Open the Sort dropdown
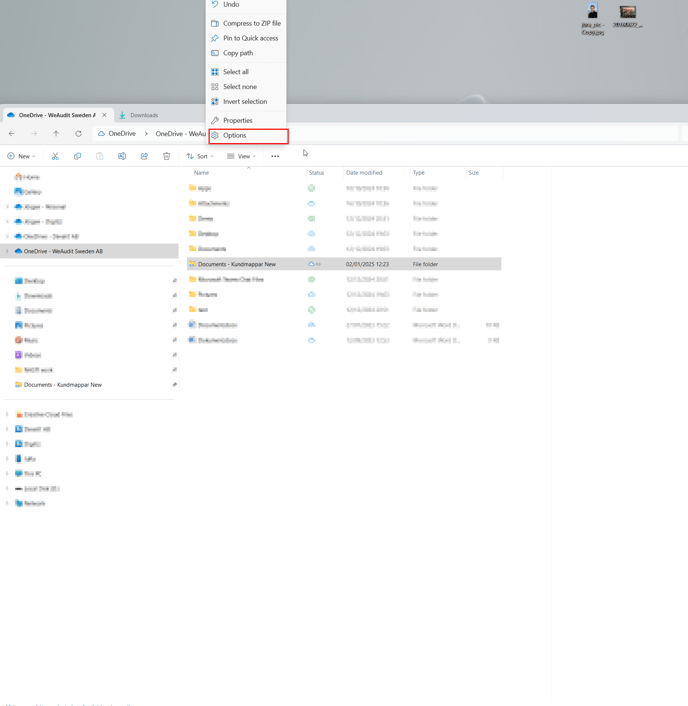 coord(200,156)
